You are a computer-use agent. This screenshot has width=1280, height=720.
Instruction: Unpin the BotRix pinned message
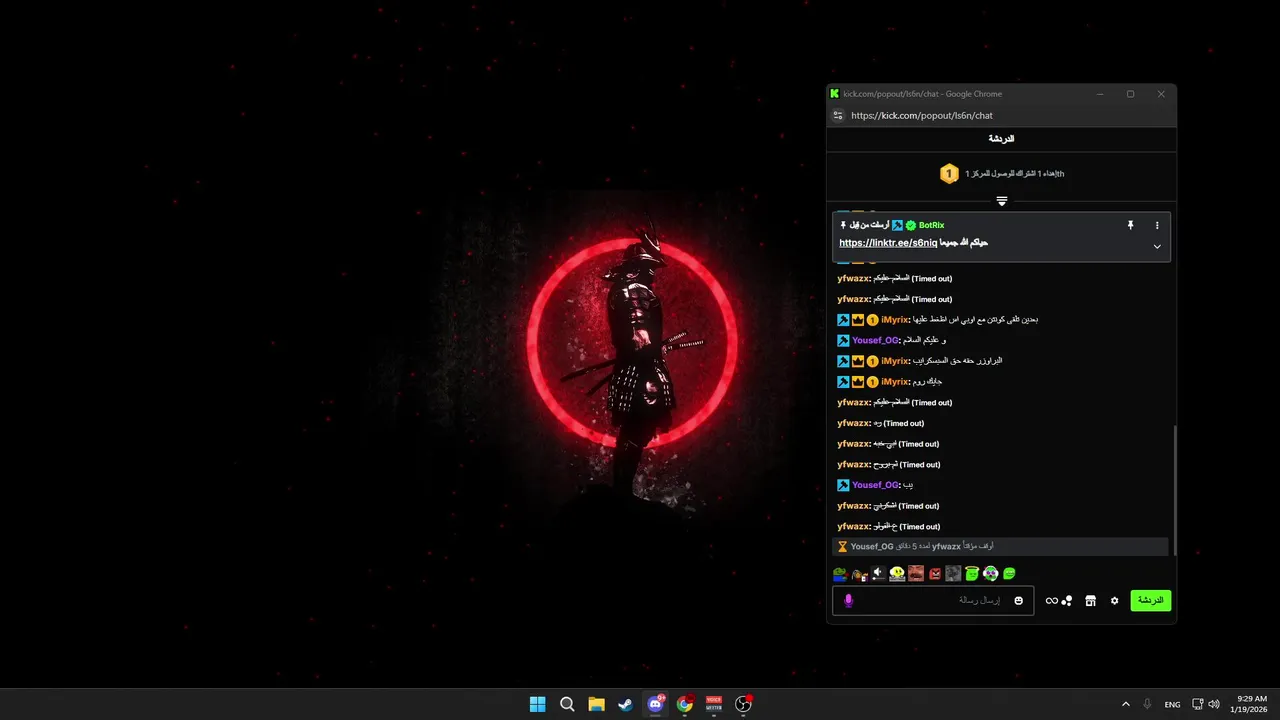tap(1131, 226)
